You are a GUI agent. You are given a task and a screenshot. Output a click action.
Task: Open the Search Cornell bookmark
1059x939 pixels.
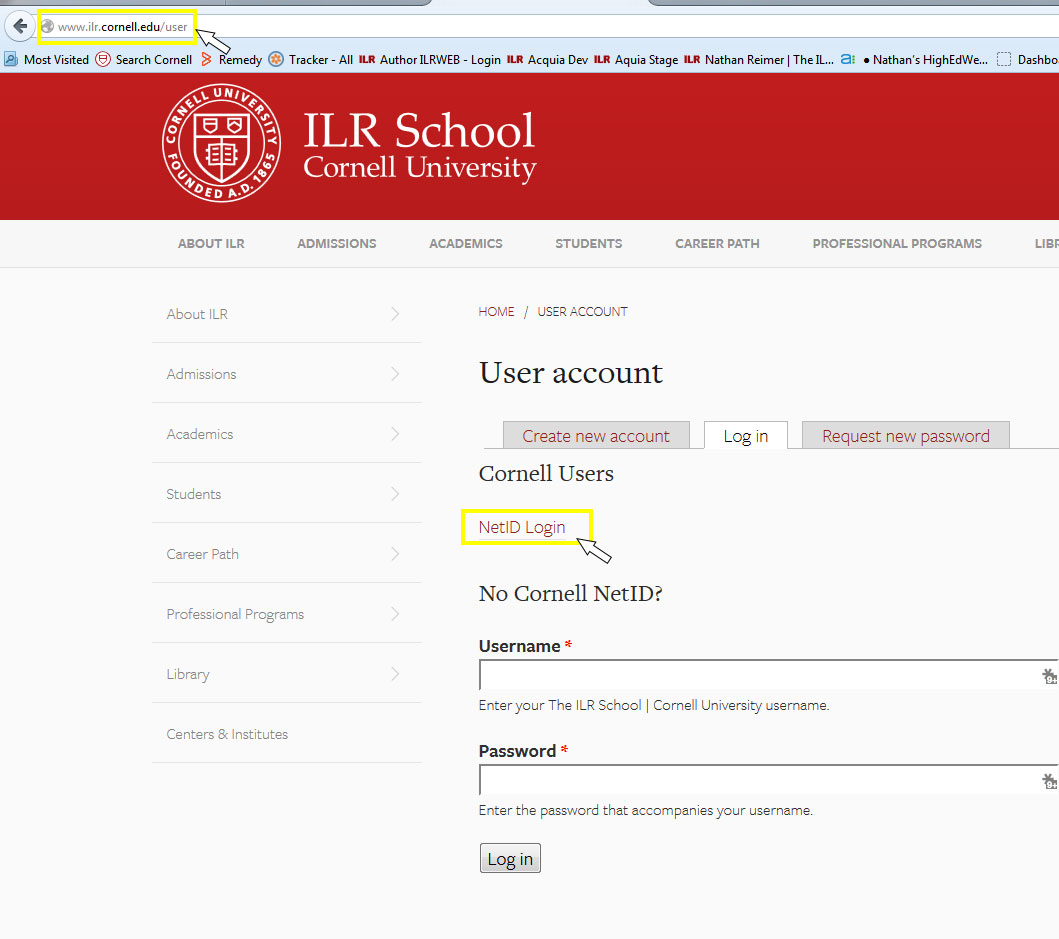(144, 59)
